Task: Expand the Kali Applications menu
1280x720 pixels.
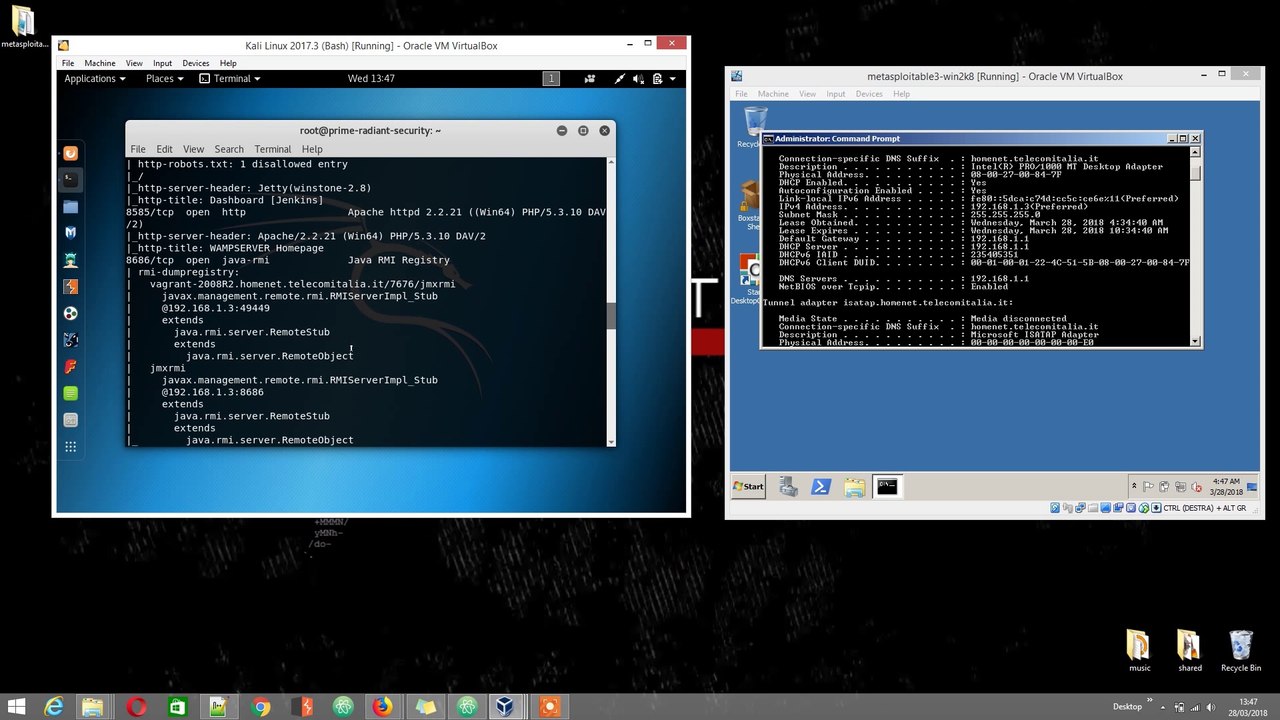Action: pos(95,79)
